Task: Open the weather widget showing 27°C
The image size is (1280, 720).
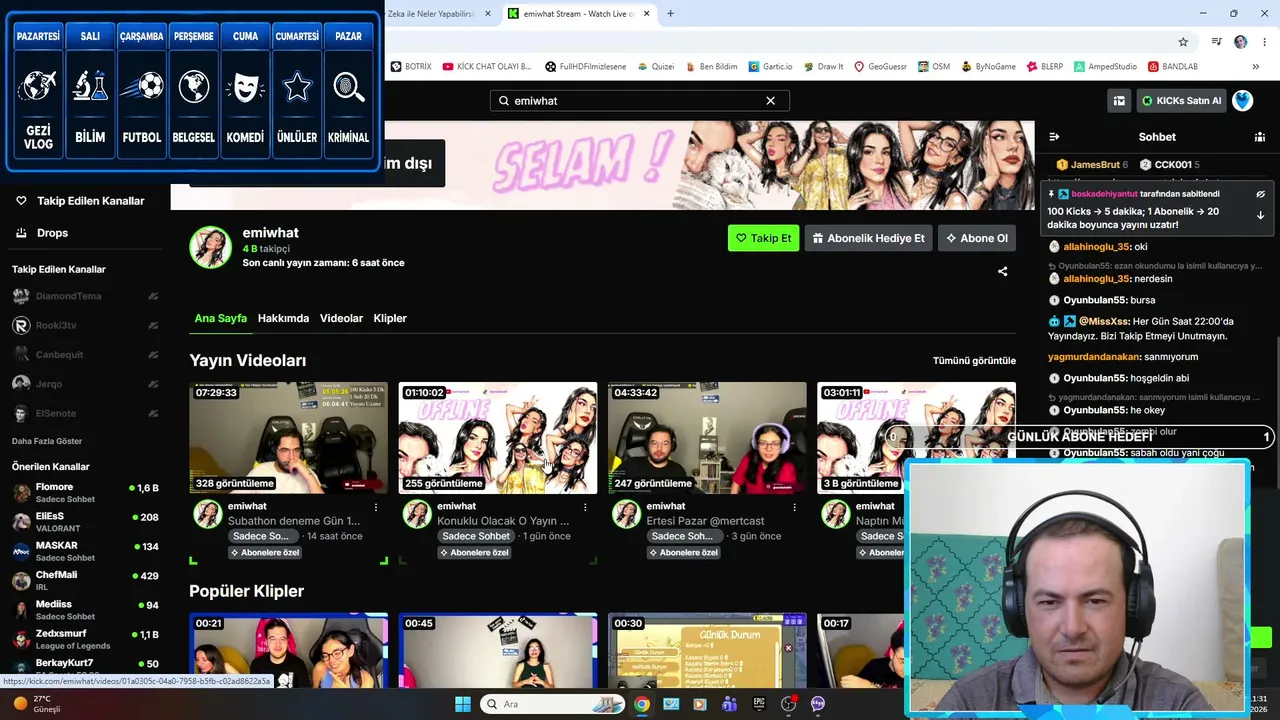Action: click(x=36, y=704)
